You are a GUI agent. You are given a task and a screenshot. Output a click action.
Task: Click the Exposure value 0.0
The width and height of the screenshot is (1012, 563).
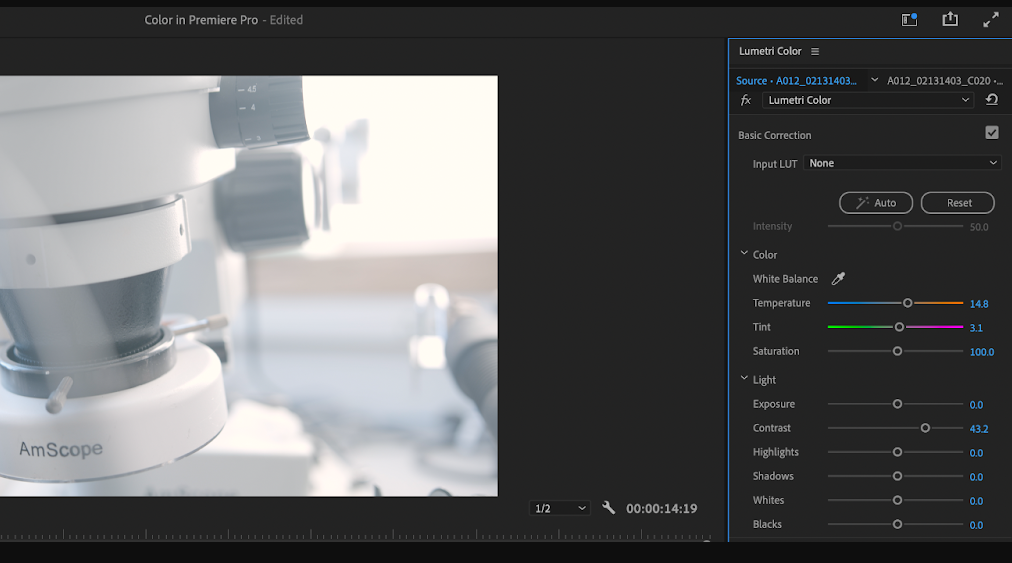tap(976, 405)
